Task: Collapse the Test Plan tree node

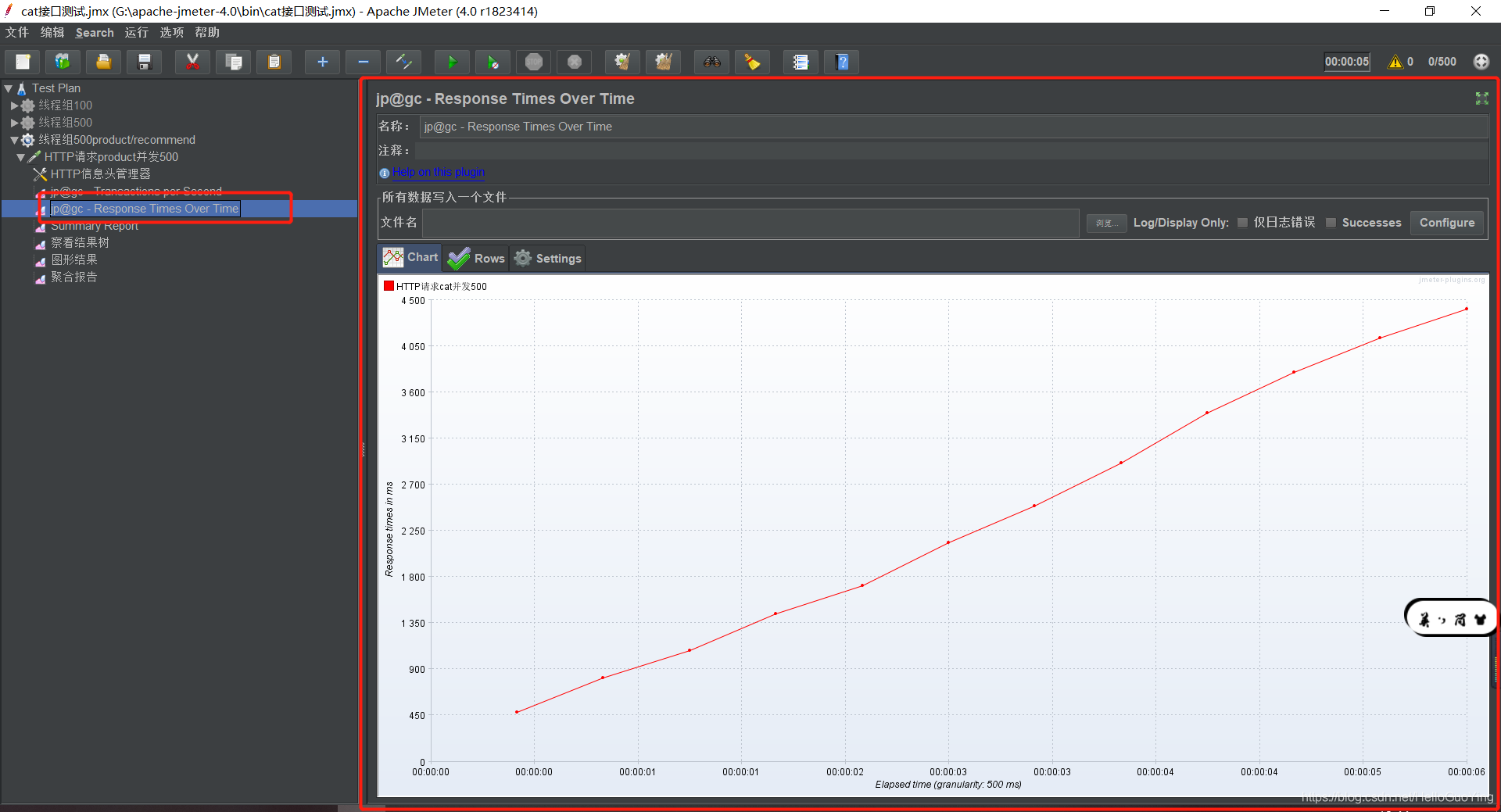Action: tap(9, 88)
